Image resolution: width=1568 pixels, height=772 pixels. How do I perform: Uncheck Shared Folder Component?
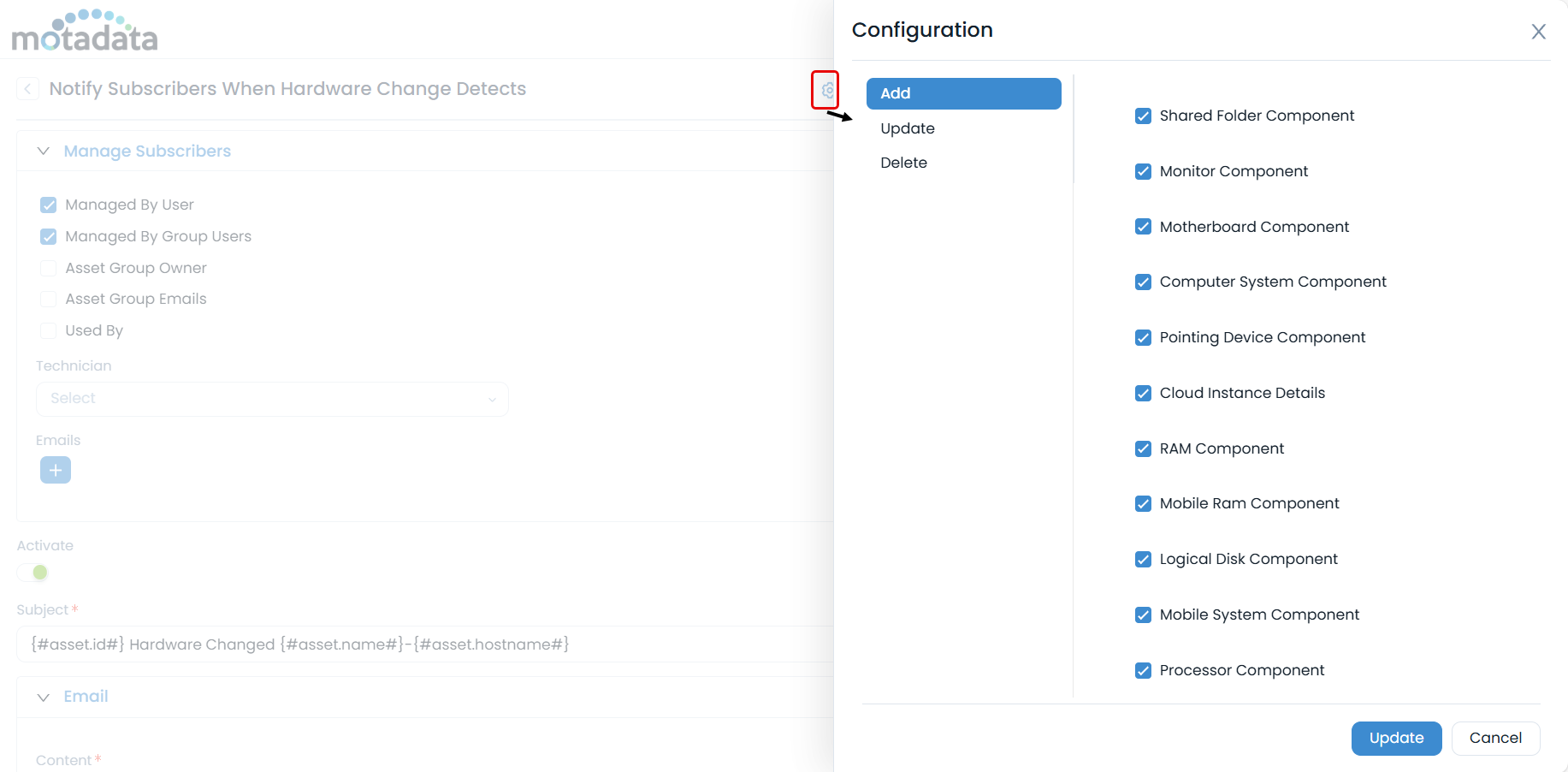(1144, 116)
